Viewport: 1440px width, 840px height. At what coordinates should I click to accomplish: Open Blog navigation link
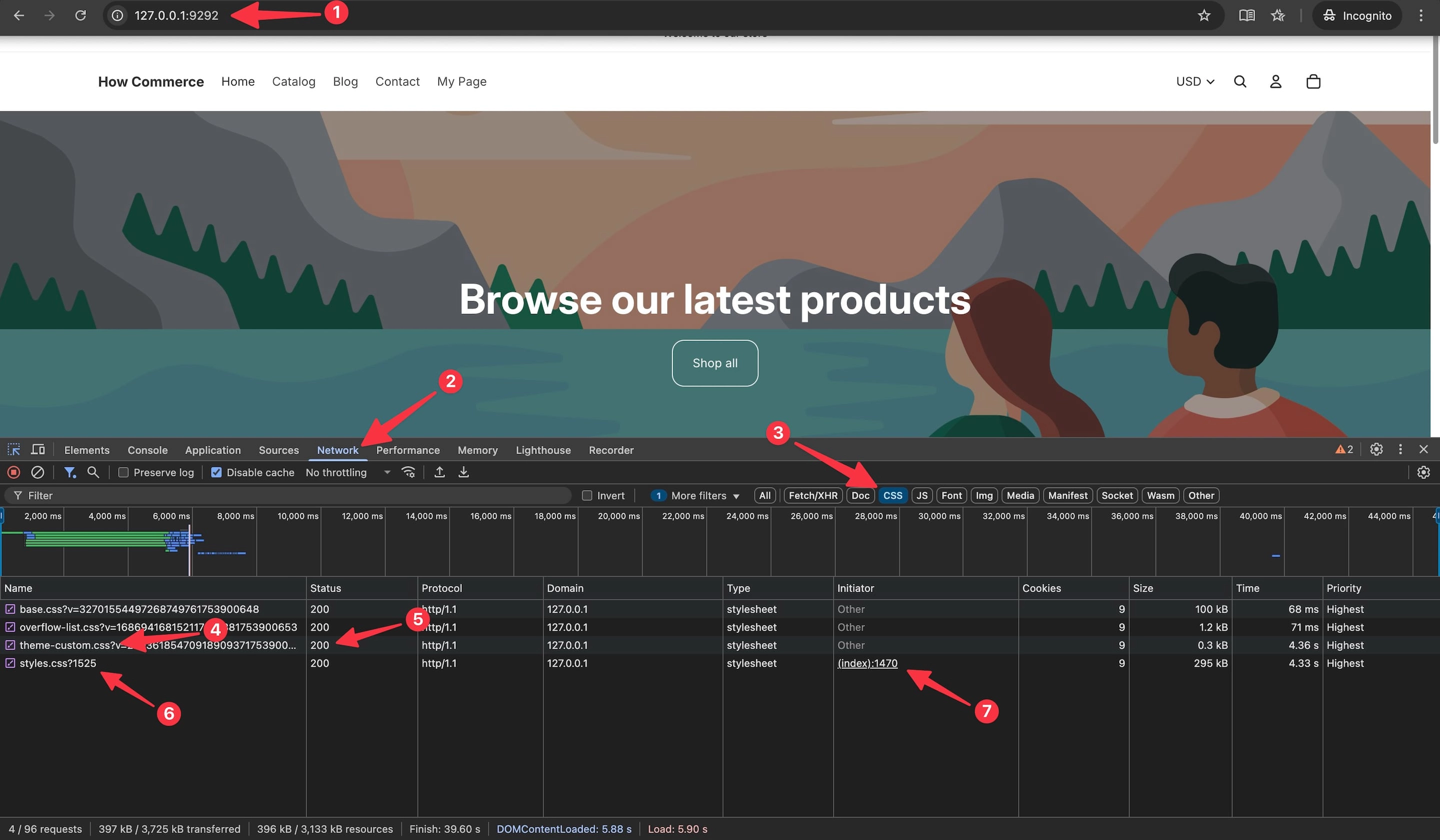[345, 81]
